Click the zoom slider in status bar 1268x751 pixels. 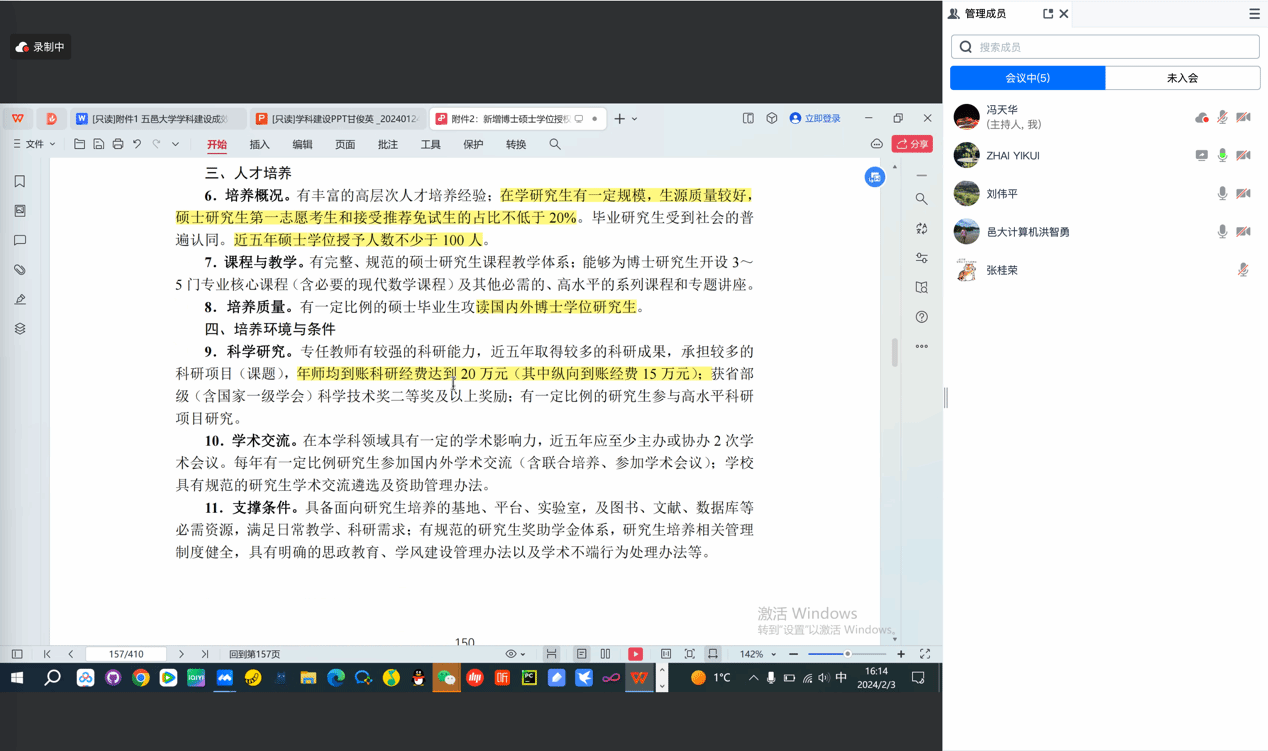(x=847, y=654)
